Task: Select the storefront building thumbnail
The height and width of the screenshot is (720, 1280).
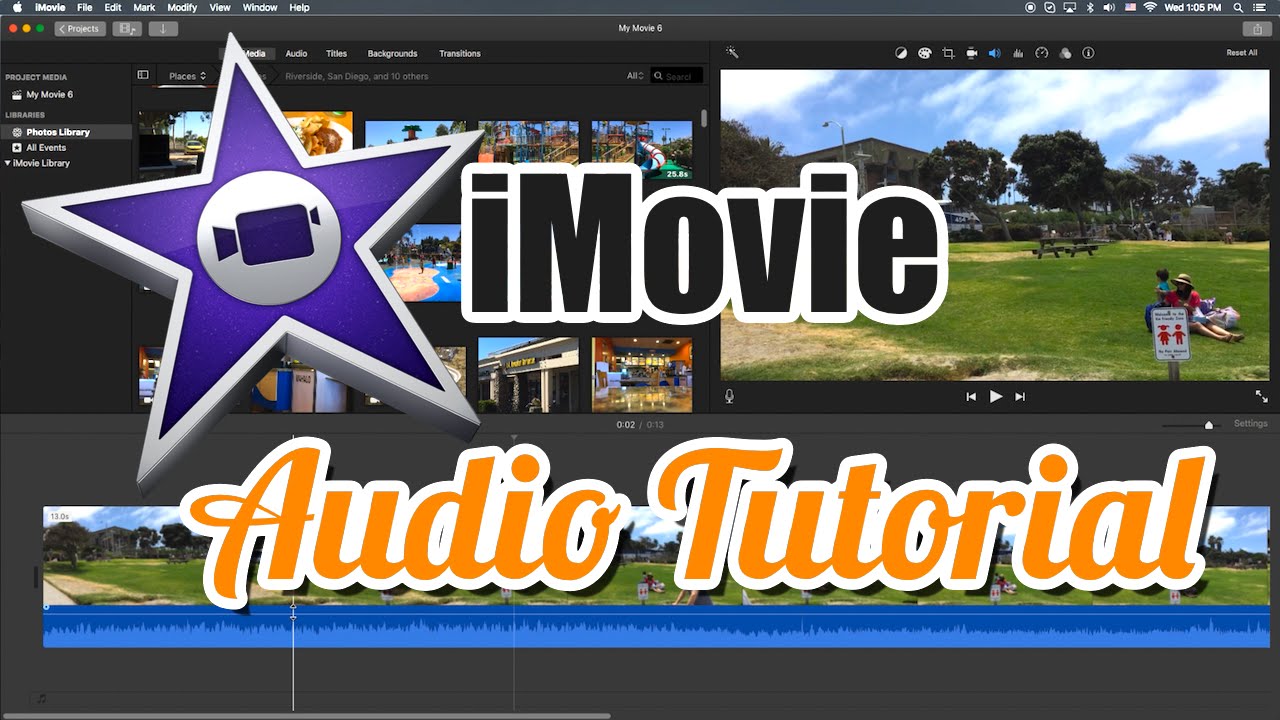Action: pos(528,374)
